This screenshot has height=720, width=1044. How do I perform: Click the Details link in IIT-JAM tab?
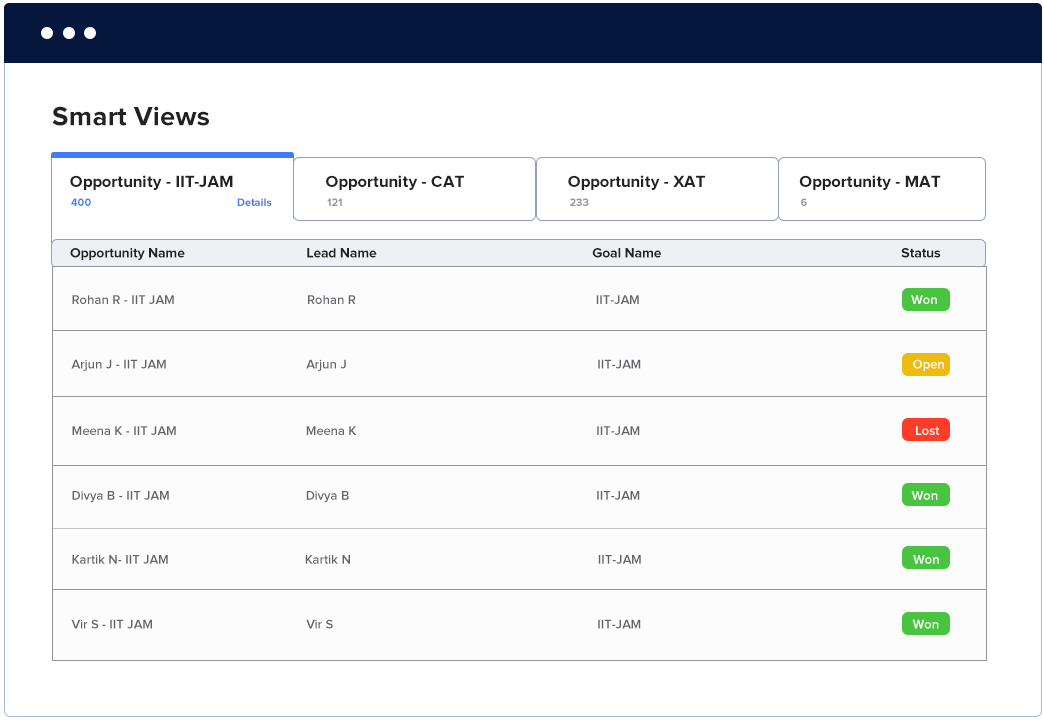pyautogui.click(x=254, y=203)
